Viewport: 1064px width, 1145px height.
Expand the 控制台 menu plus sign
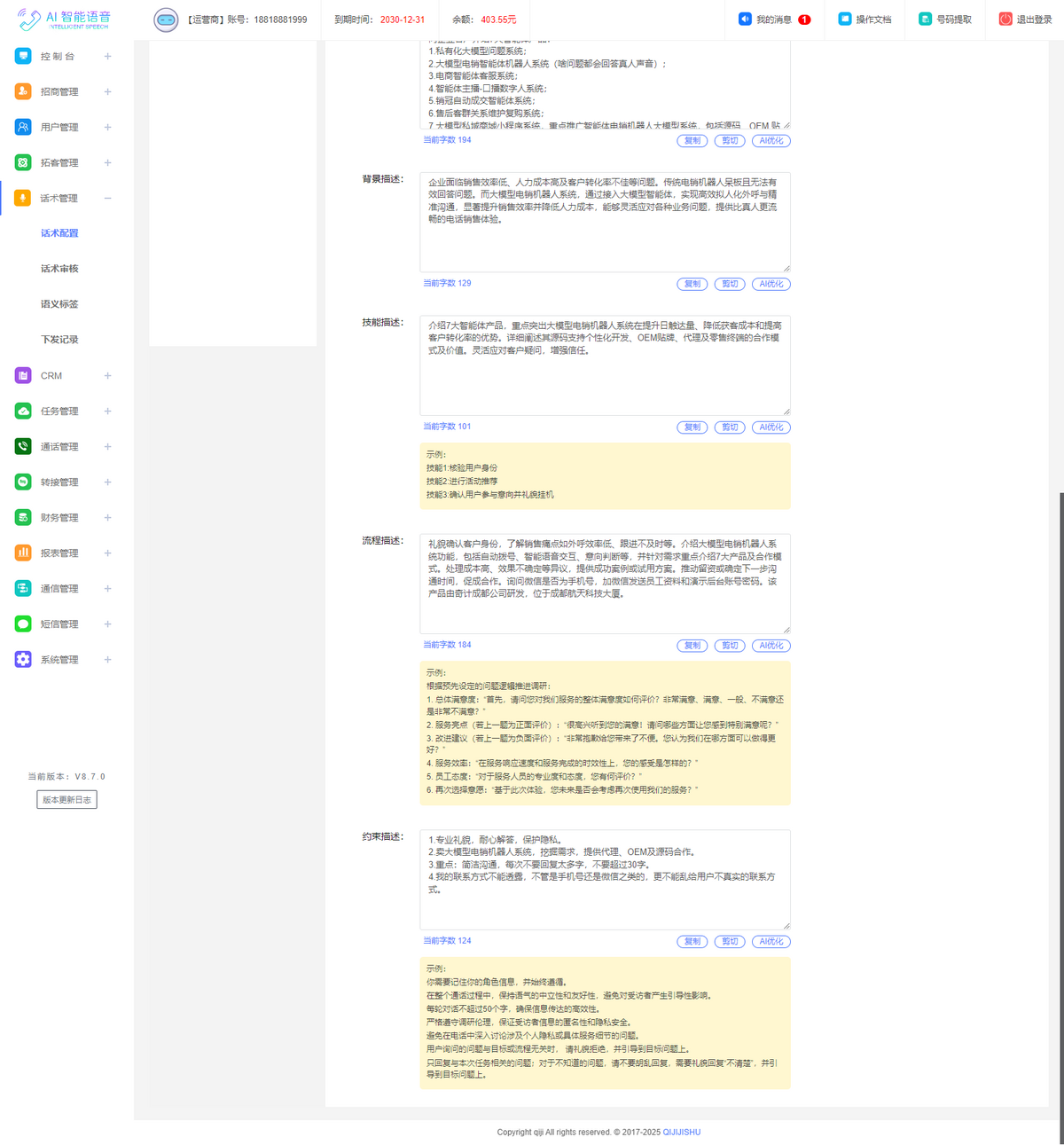coord(107,56)
